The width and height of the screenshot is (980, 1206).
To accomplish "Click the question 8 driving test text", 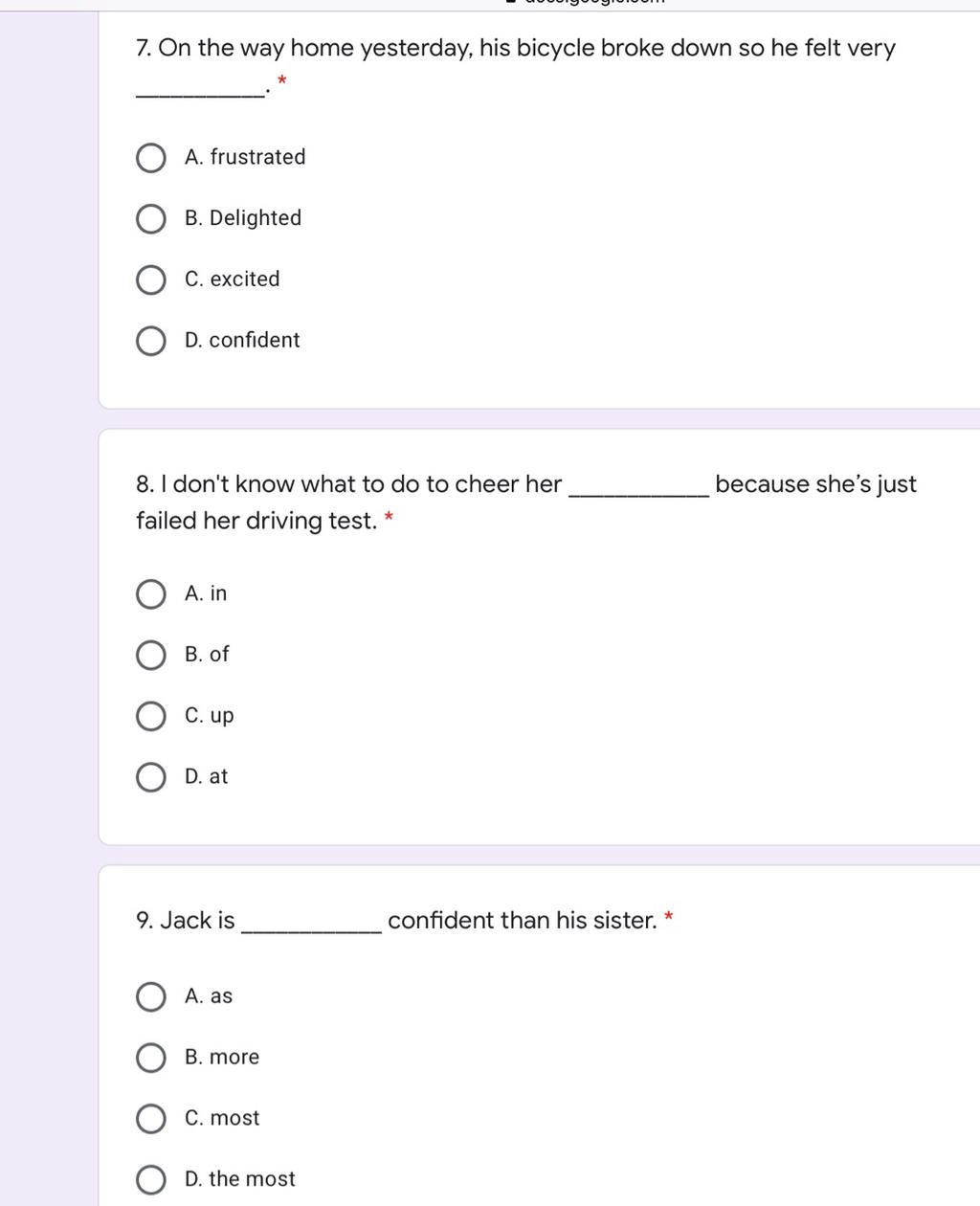I will pyautogui.click(x=526, y=502).
